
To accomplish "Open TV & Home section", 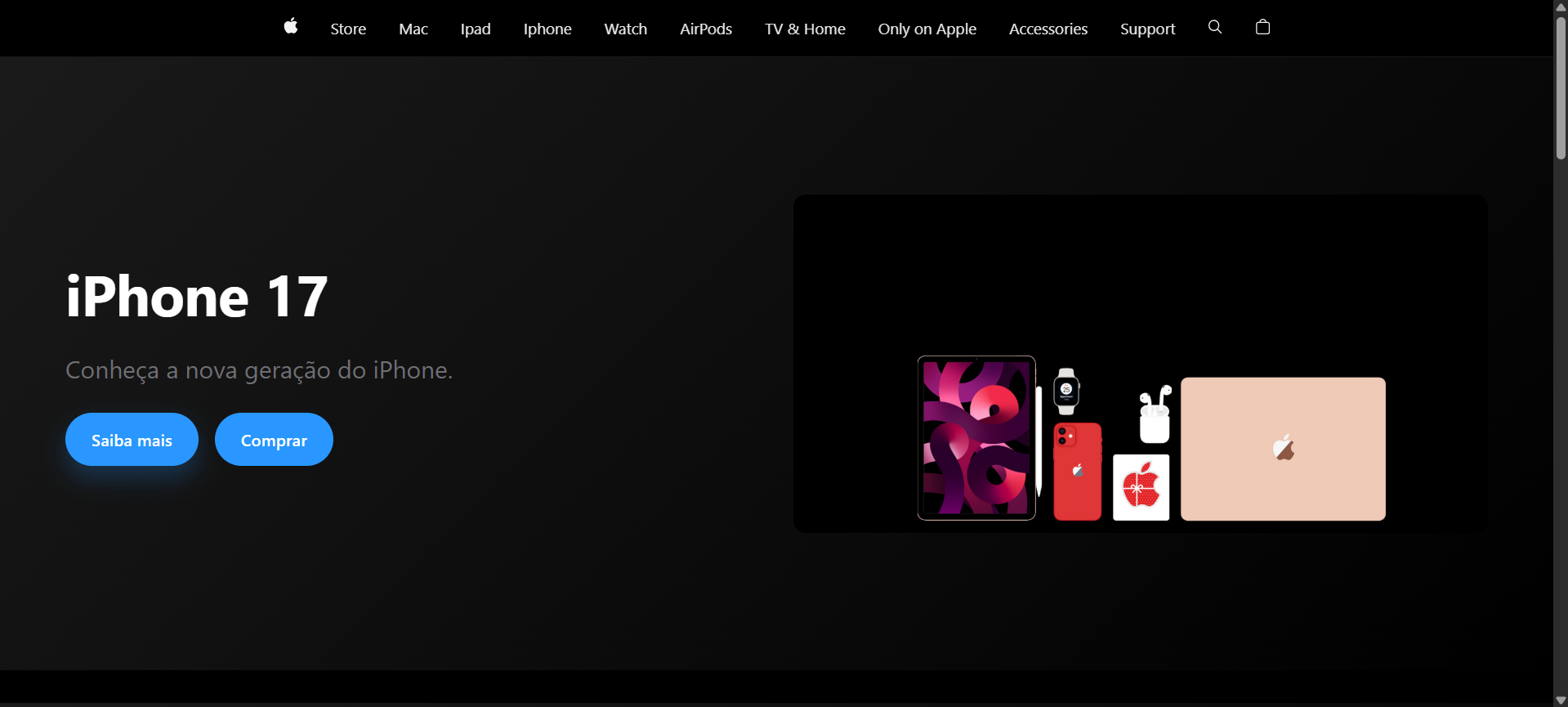I will [x=805, y=29].
